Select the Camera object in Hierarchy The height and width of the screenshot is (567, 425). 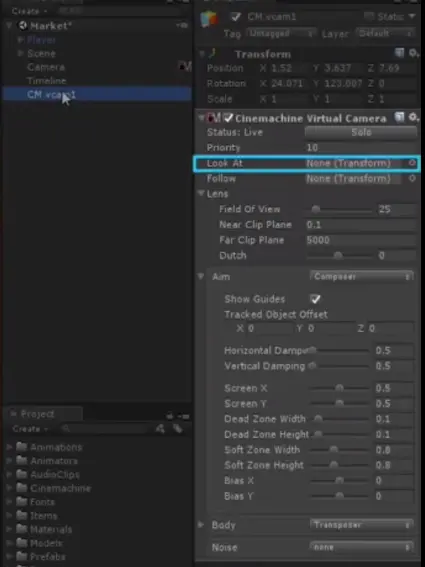[x=46, y=67]
